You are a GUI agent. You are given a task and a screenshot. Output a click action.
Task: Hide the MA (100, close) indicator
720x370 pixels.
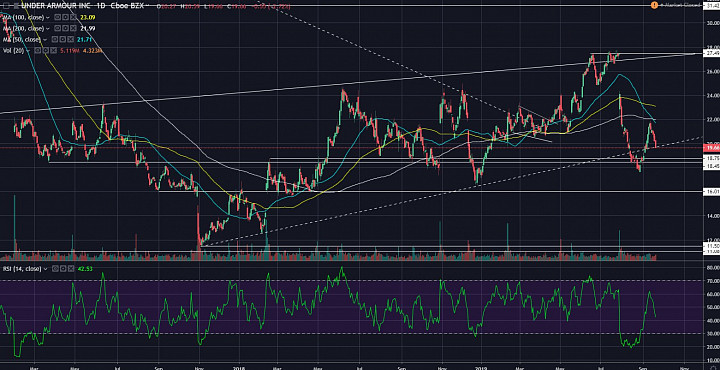(57, 17)
